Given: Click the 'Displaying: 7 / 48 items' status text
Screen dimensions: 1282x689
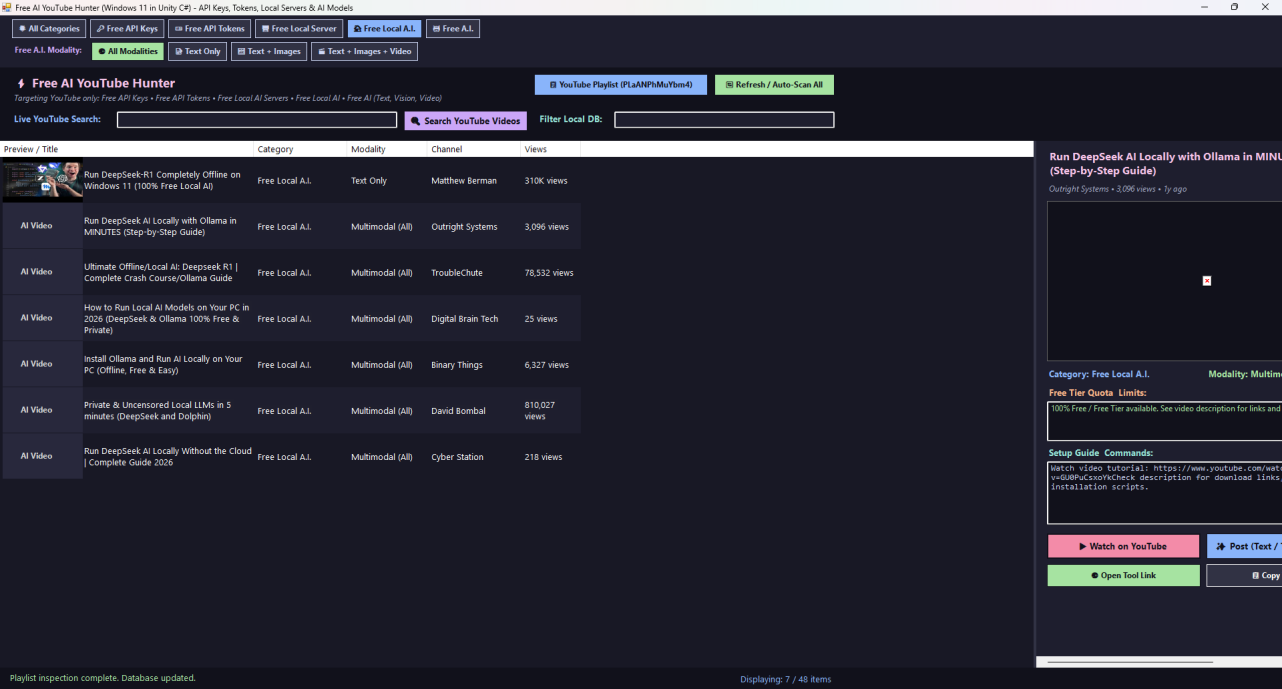Looking at the screenshot, I should [x=785, y=679].
